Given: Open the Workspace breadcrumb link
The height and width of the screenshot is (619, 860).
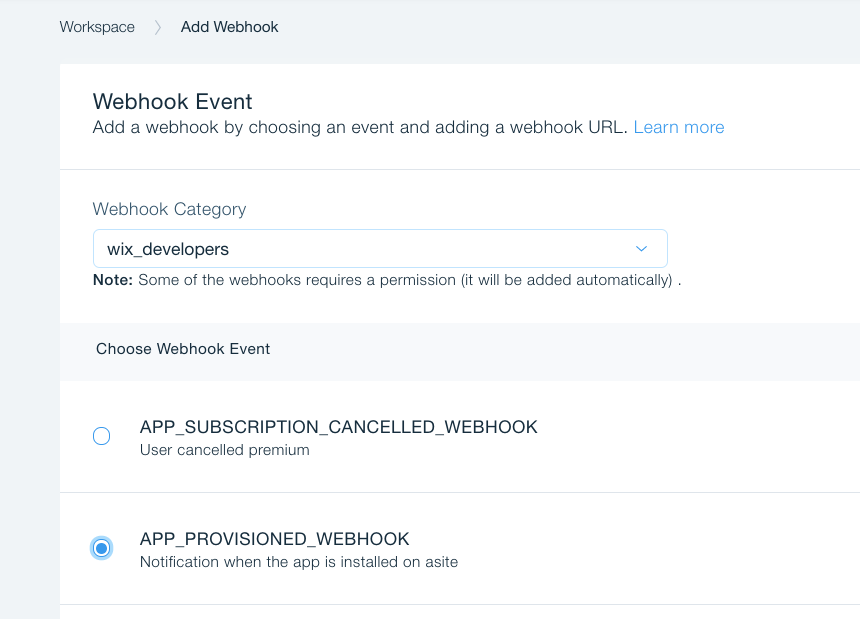Looking at the screenshot, I should pos(97,27).
